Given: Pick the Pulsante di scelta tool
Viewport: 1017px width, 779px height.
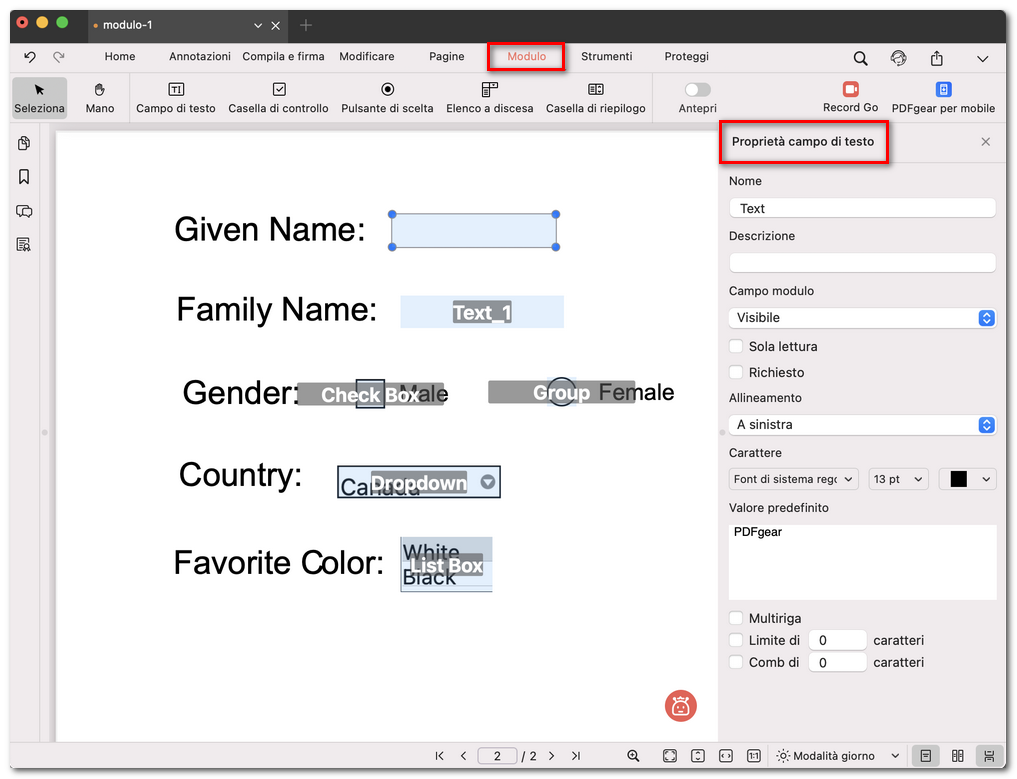Looking at the screenshot, I should [387, 97].
